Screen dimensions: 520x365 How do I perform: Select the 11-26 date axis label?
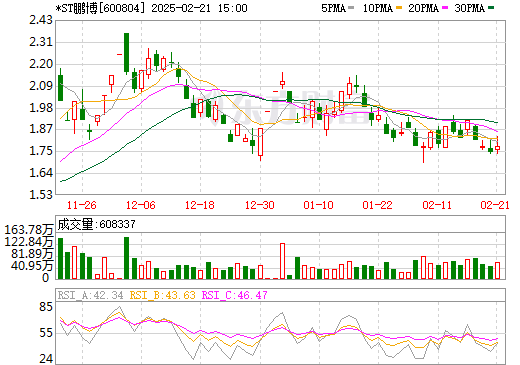click(82, 205)
